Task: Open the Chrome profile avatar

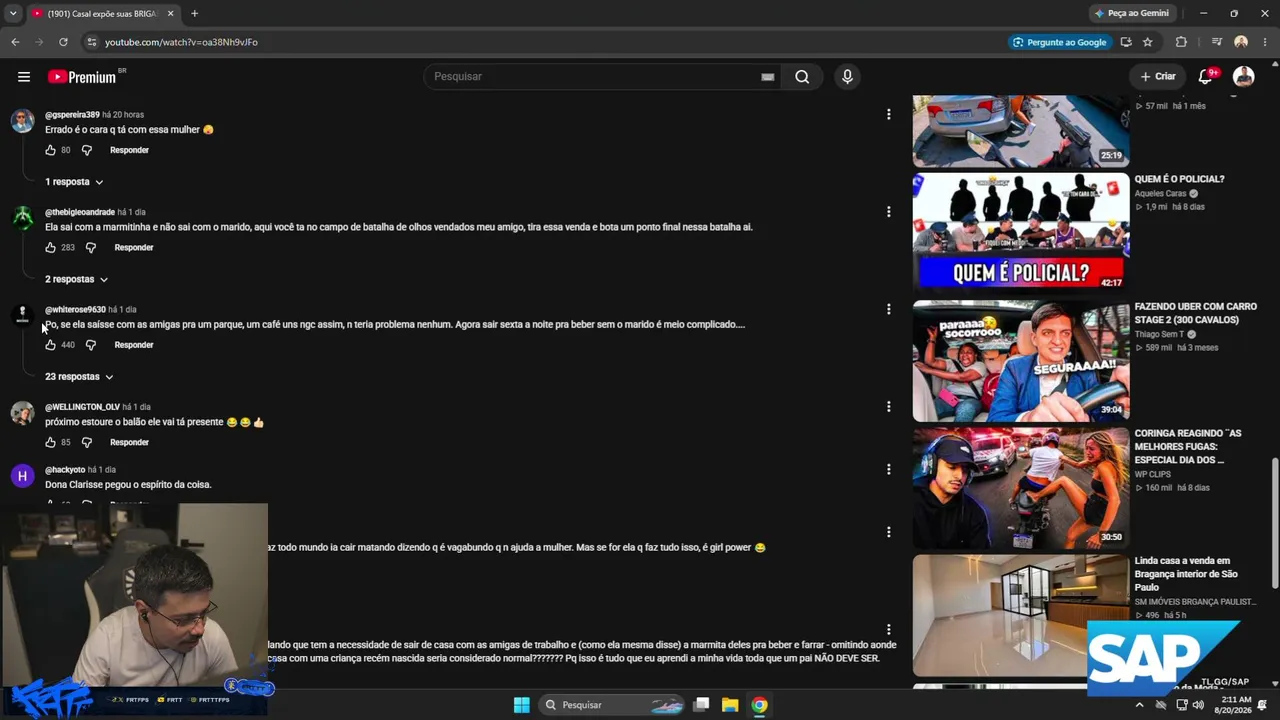Action: (1241, 42)
